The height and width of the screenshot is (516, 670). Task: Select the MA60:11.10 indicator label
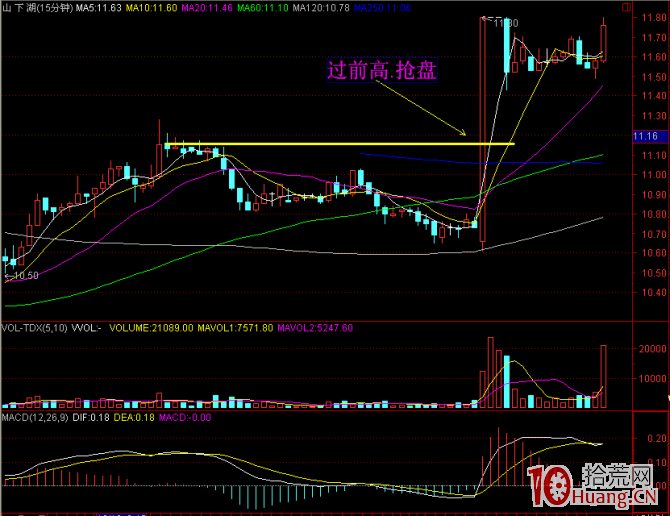pyautogui.click(x=263, y=8)
